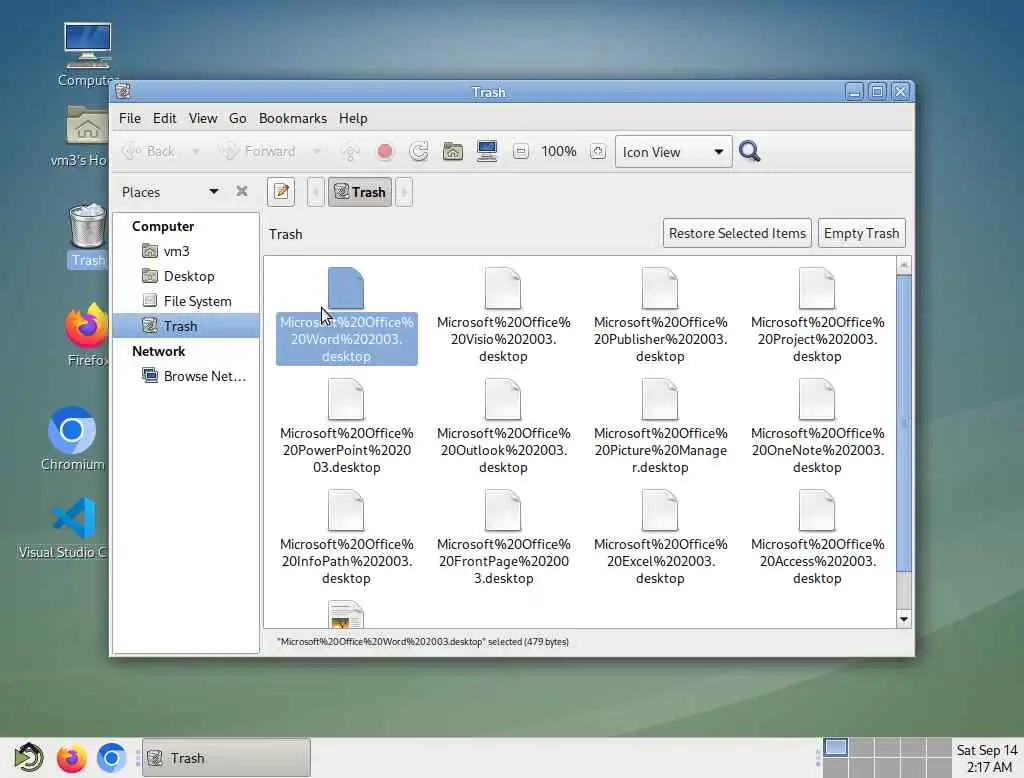Open the Back history dropdown arrow
This screenshot has width=1024, height=778.
[x=195, y=152]
